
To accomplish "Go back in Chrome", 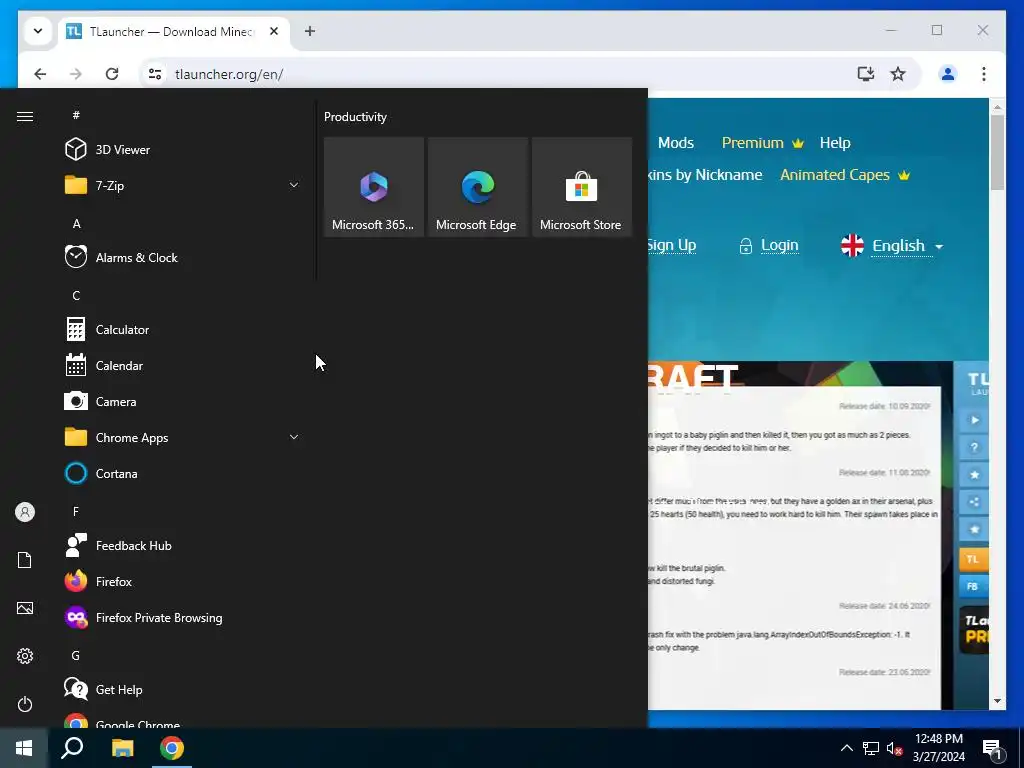I will 40,74.
